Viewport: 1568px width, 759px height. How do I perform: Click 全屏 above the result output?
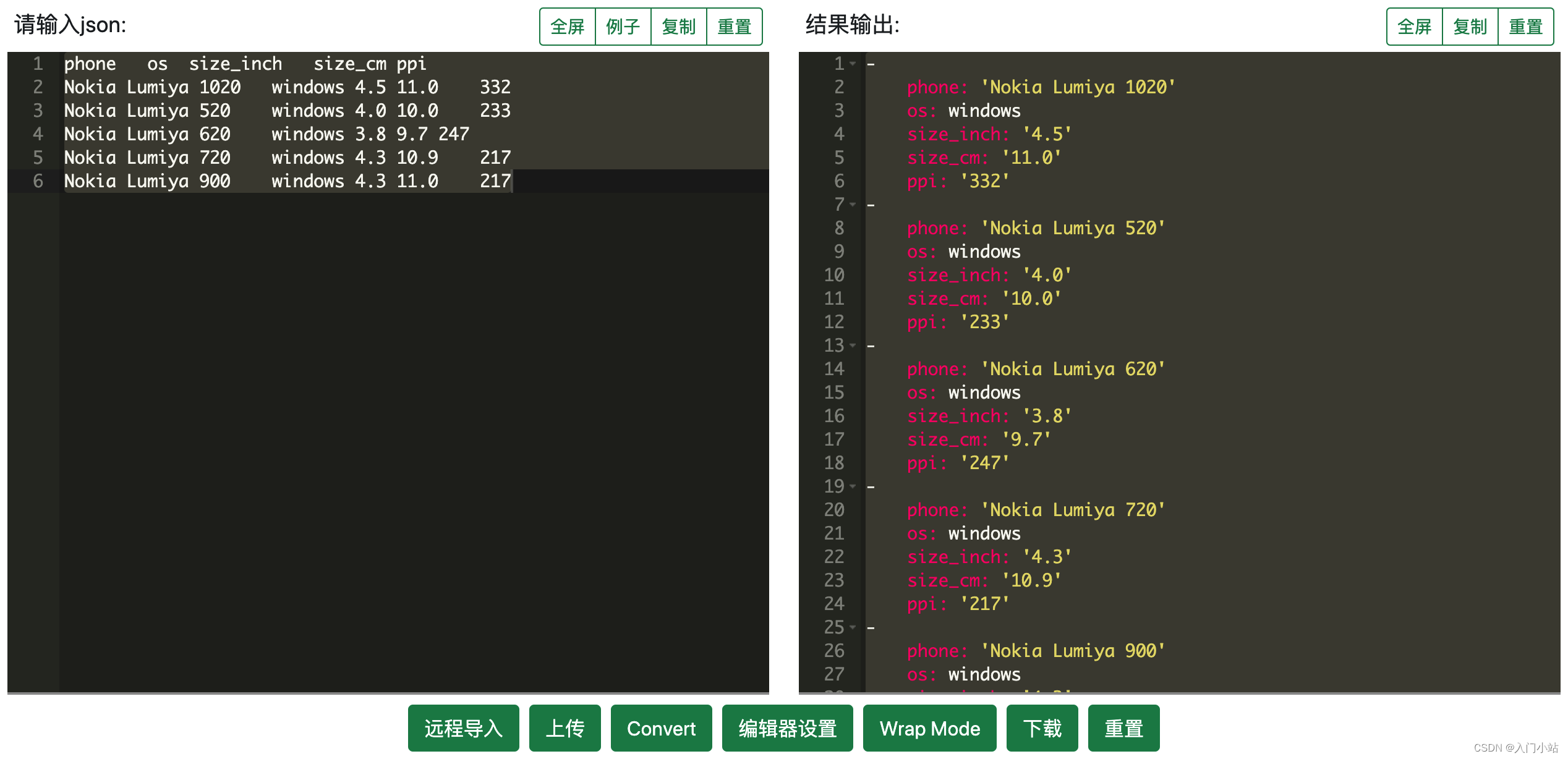(1415, 26)
